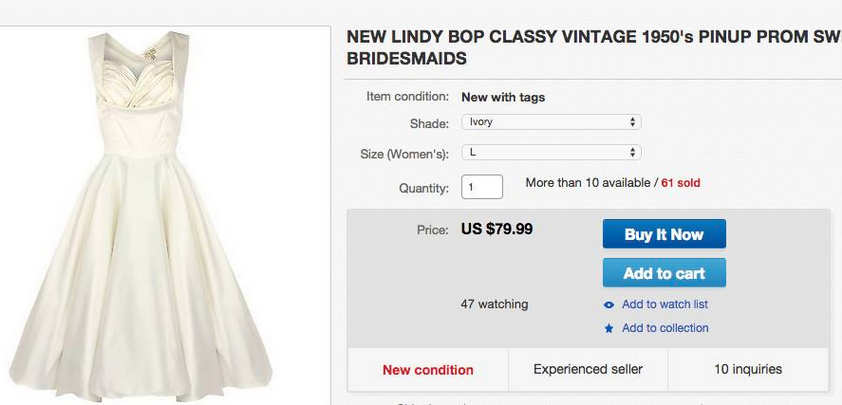Select the New condition cell
The width and height of the screenshot is (842, 405).
click(x=428, y=370)
